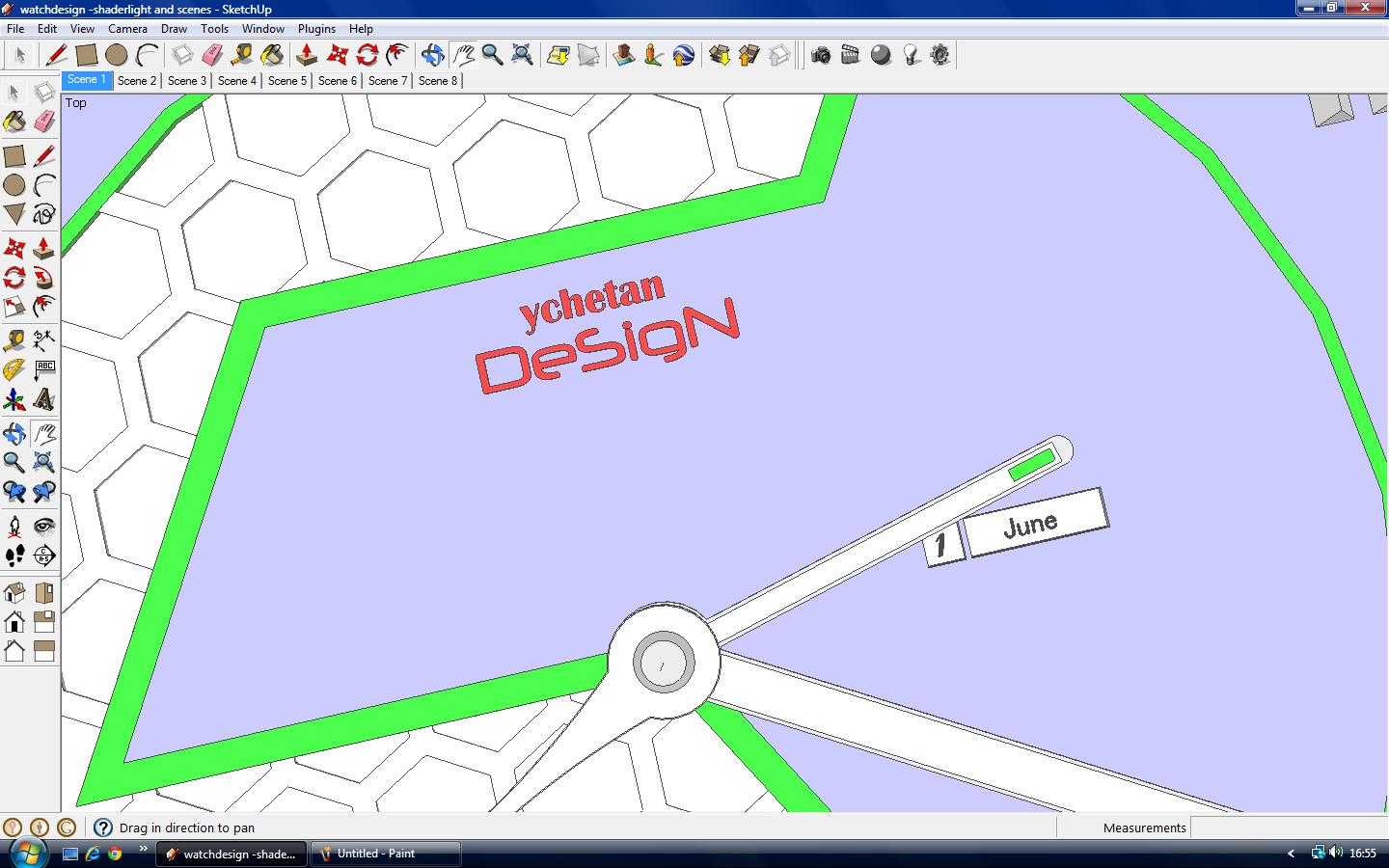Open the Tools menu
The height and width of the screenshot is (868, 1389).
tap(214, 29)
